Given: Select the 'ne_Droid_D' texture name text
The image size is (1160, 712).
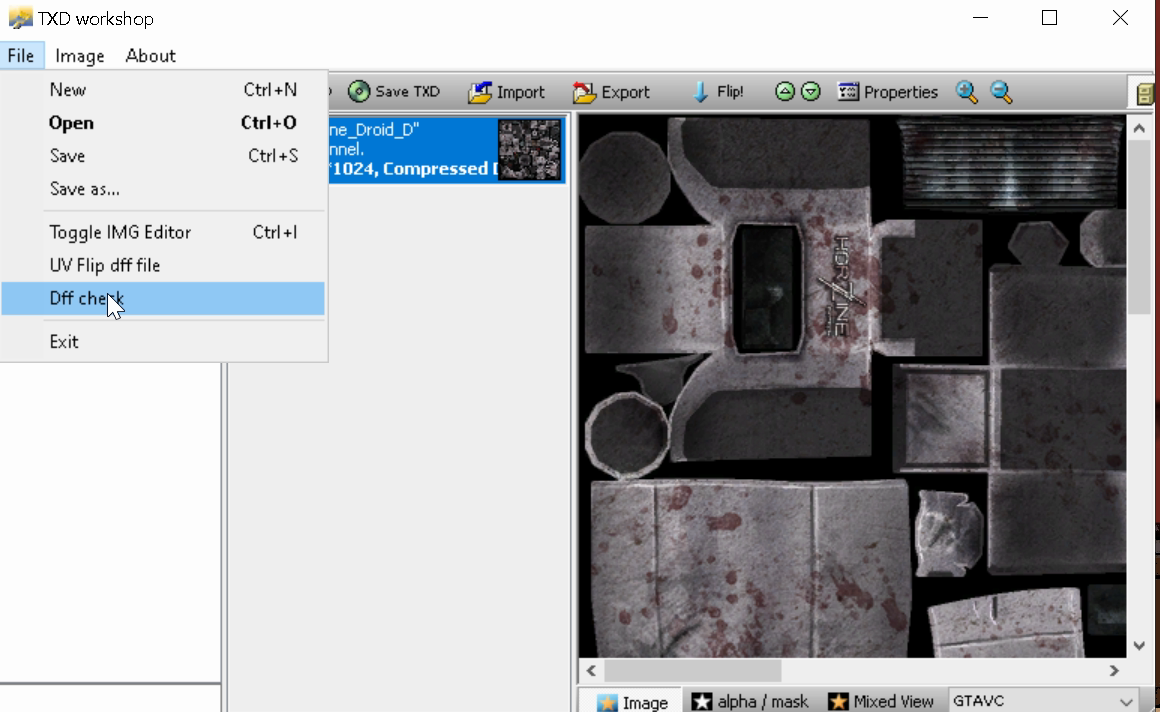Looking at the screenshot, I should (x=375, y=130).
